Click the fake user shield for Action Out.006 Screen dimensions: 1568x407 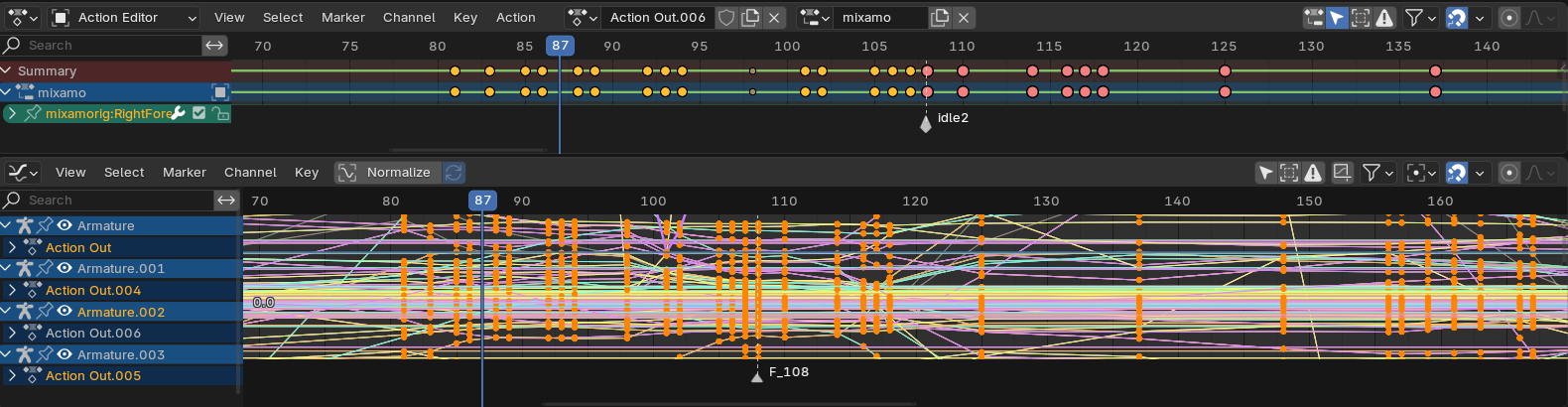click(x=726, y=18)
